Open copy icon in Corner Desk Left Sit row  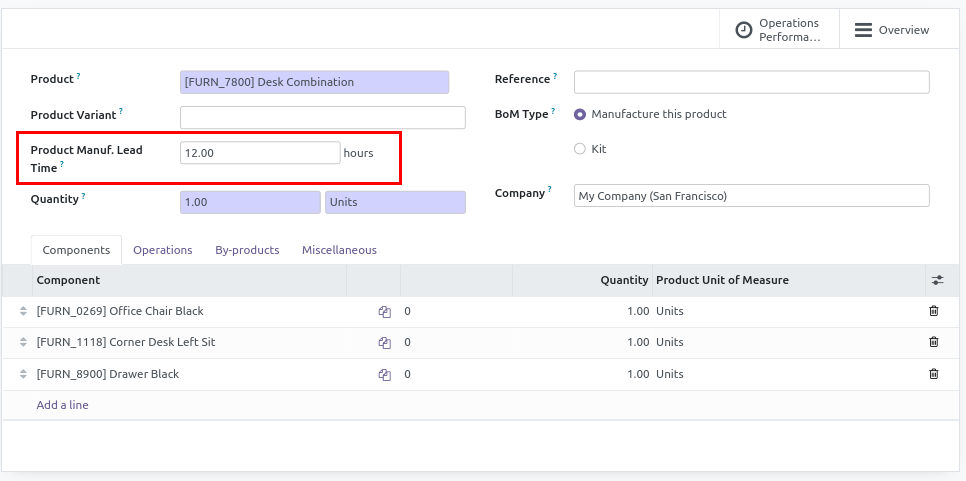tap(384, 342)
